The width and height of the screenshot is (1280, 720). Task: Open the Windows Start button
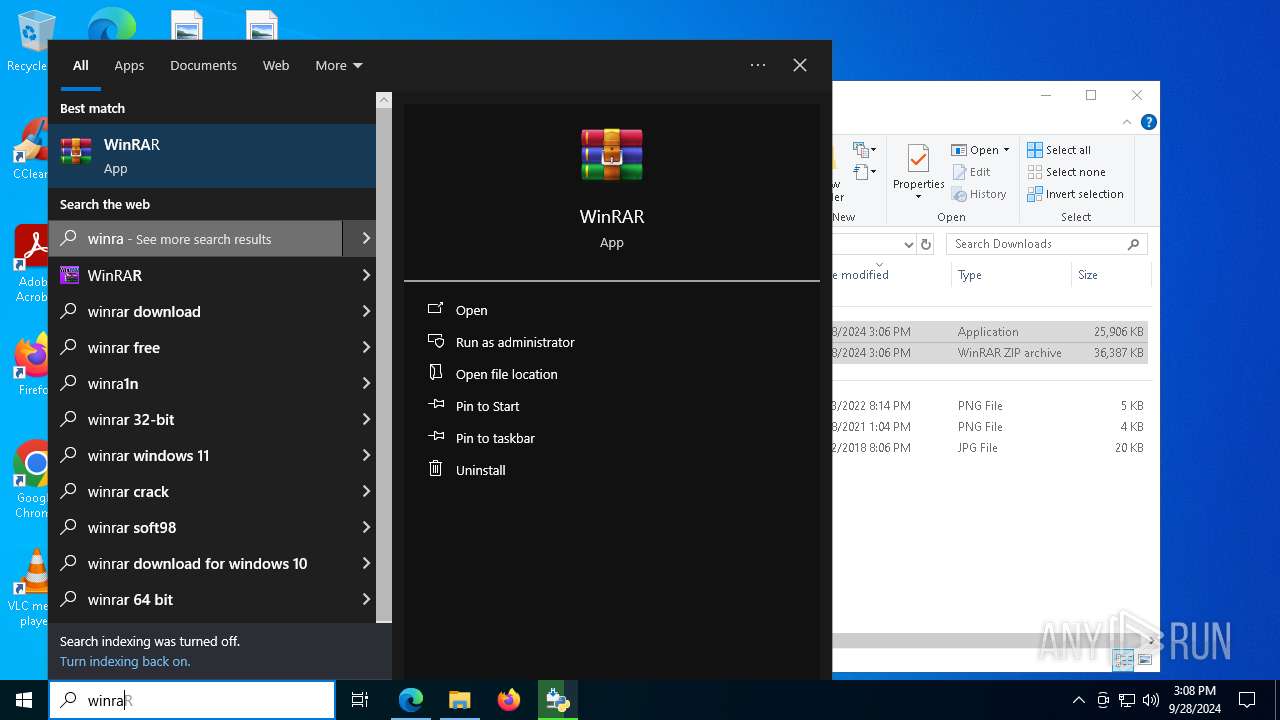coord(24,700)
